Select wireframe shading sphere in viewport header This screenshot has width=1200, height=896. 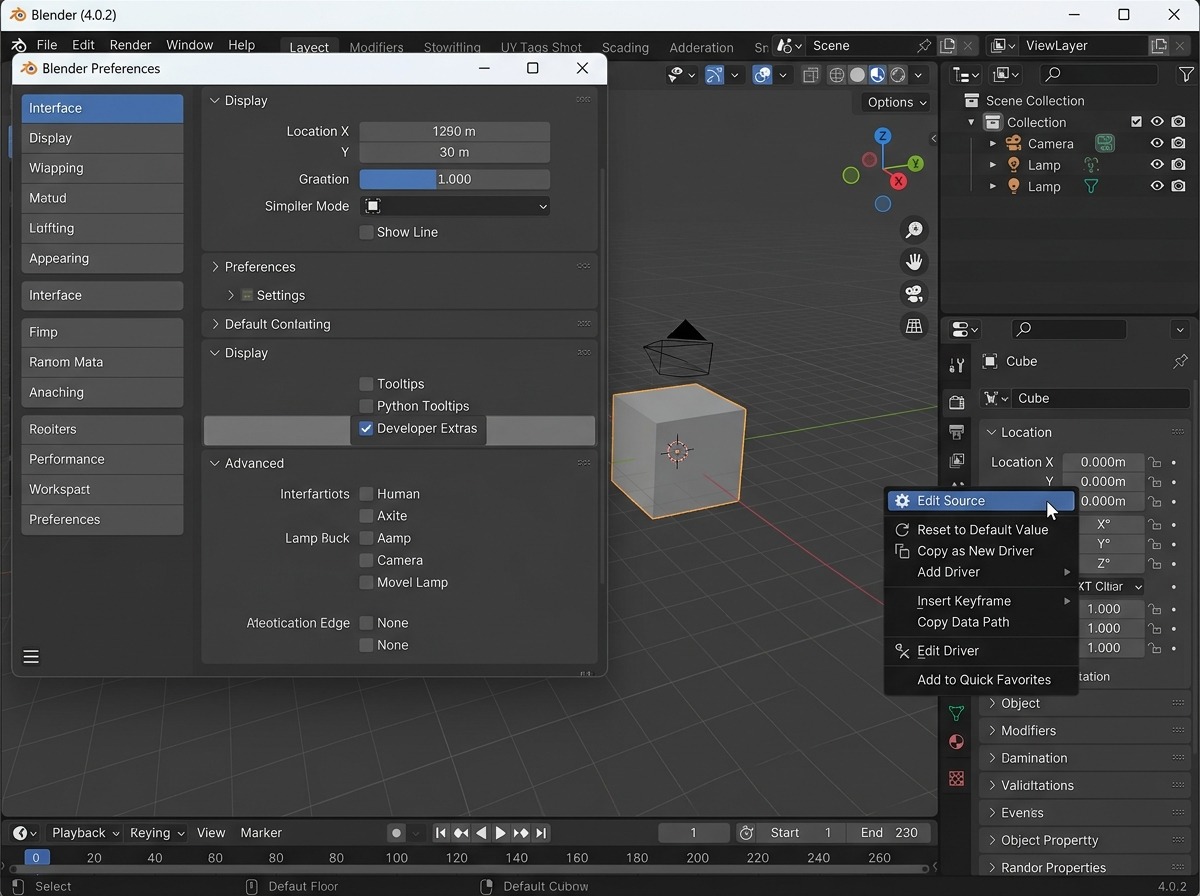point(837,75)
